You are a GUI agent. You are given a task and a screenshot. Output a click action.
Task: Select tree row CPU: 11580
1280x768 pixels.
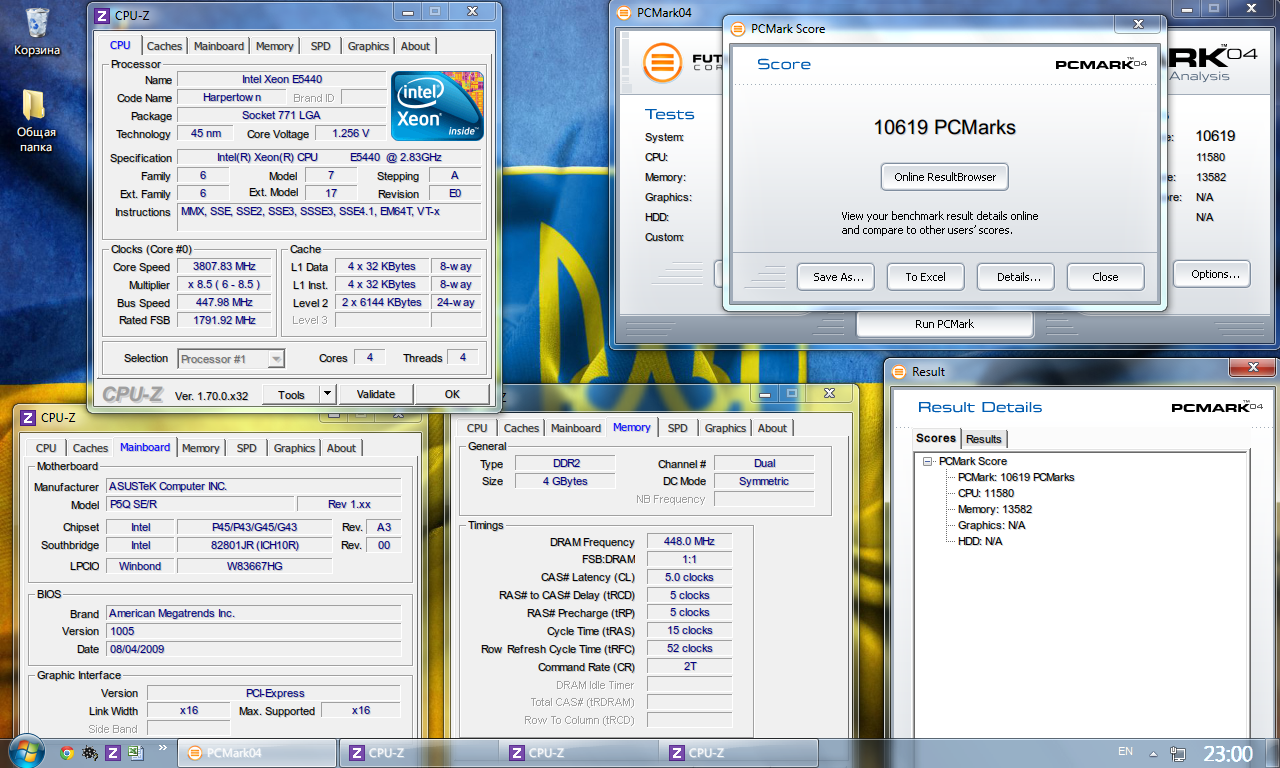(986, 493)
